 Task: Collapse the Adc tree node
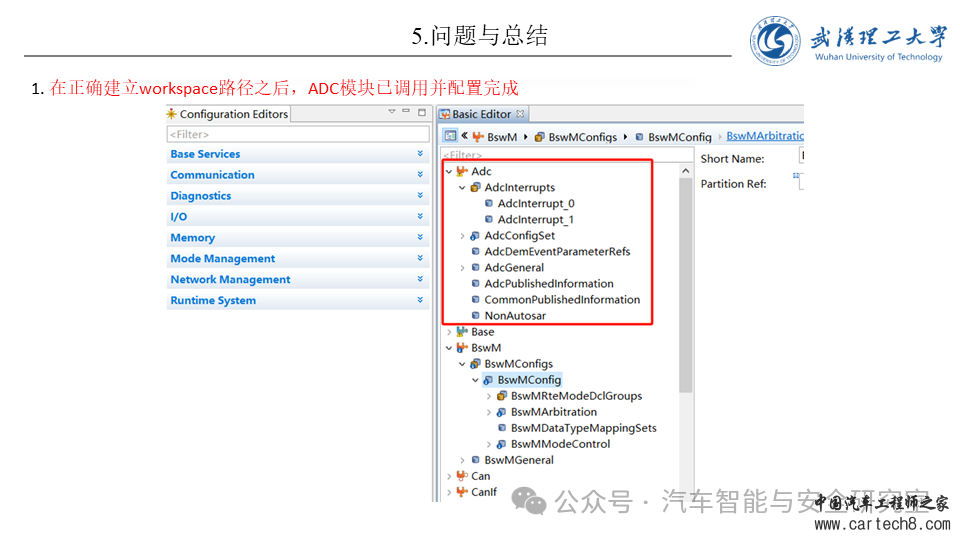(x=449, y=171)
